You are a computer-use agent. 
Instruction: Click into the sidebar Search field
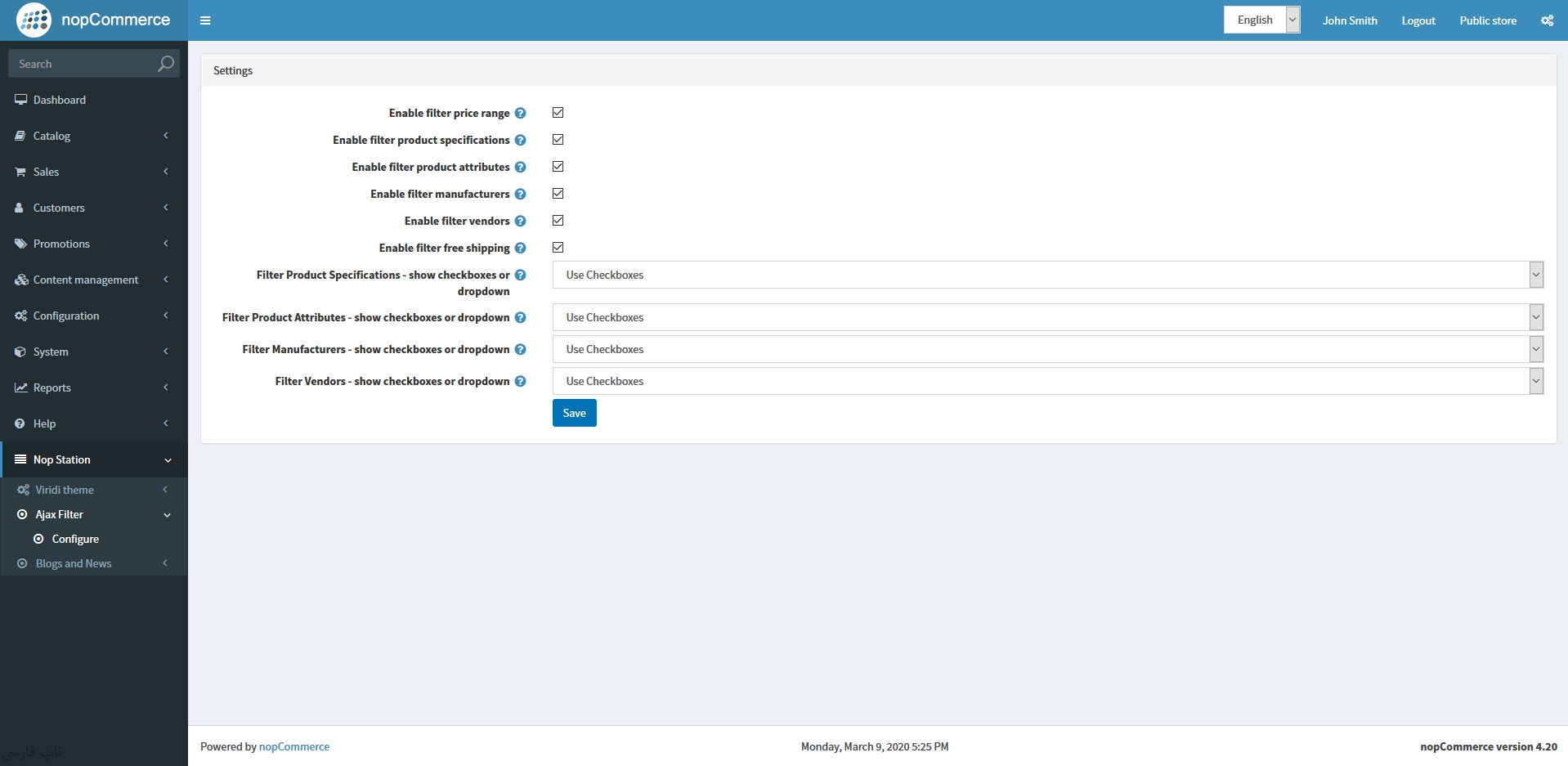point(82,64)
